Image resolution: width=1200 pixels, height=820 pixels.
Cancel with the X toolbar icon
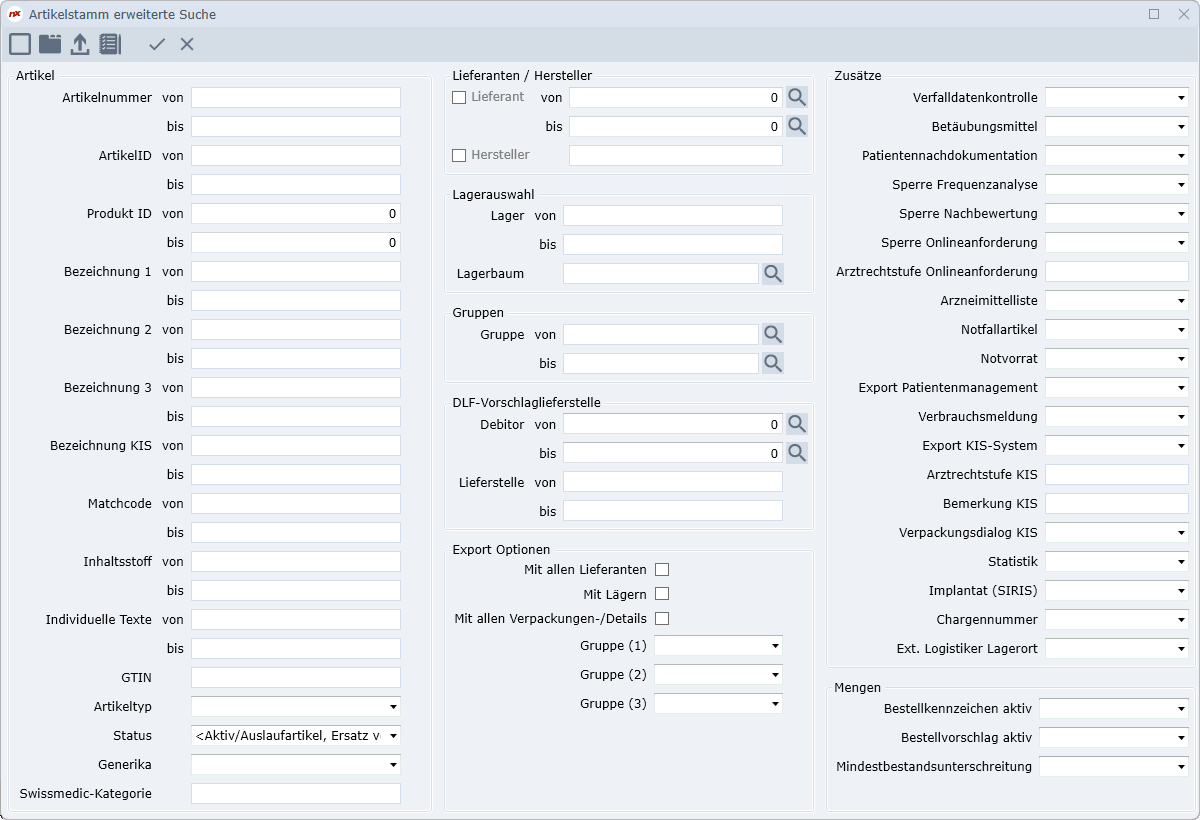(187, 44)
